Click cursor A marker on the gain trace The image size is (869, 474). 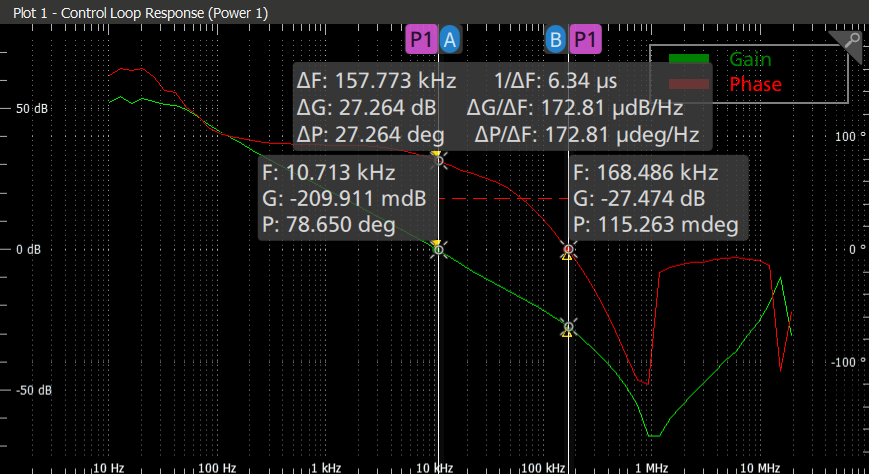point(437,248)
